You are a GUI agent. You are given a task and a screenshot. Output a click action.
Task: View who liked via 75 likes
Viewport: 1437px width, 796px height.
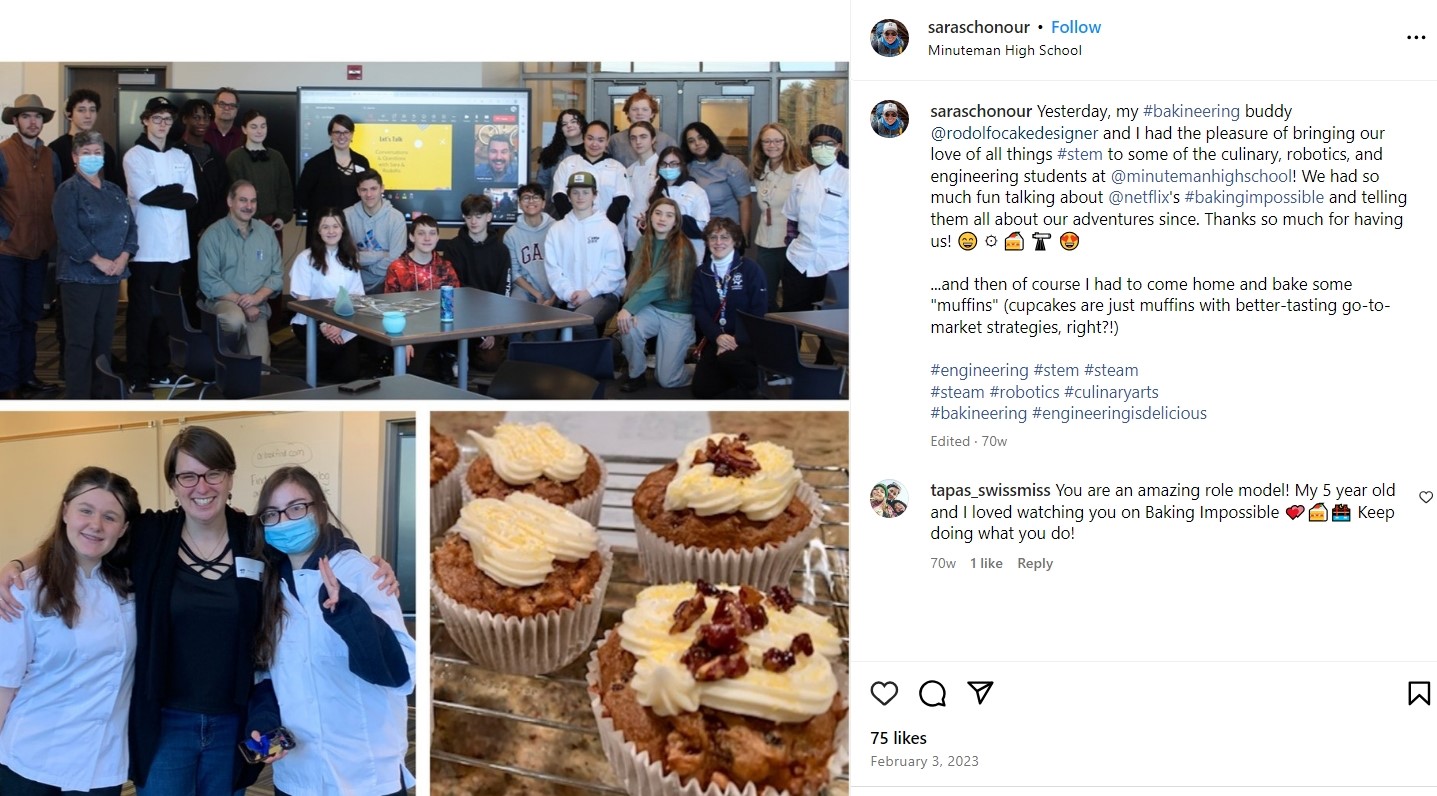pos(898,738)
